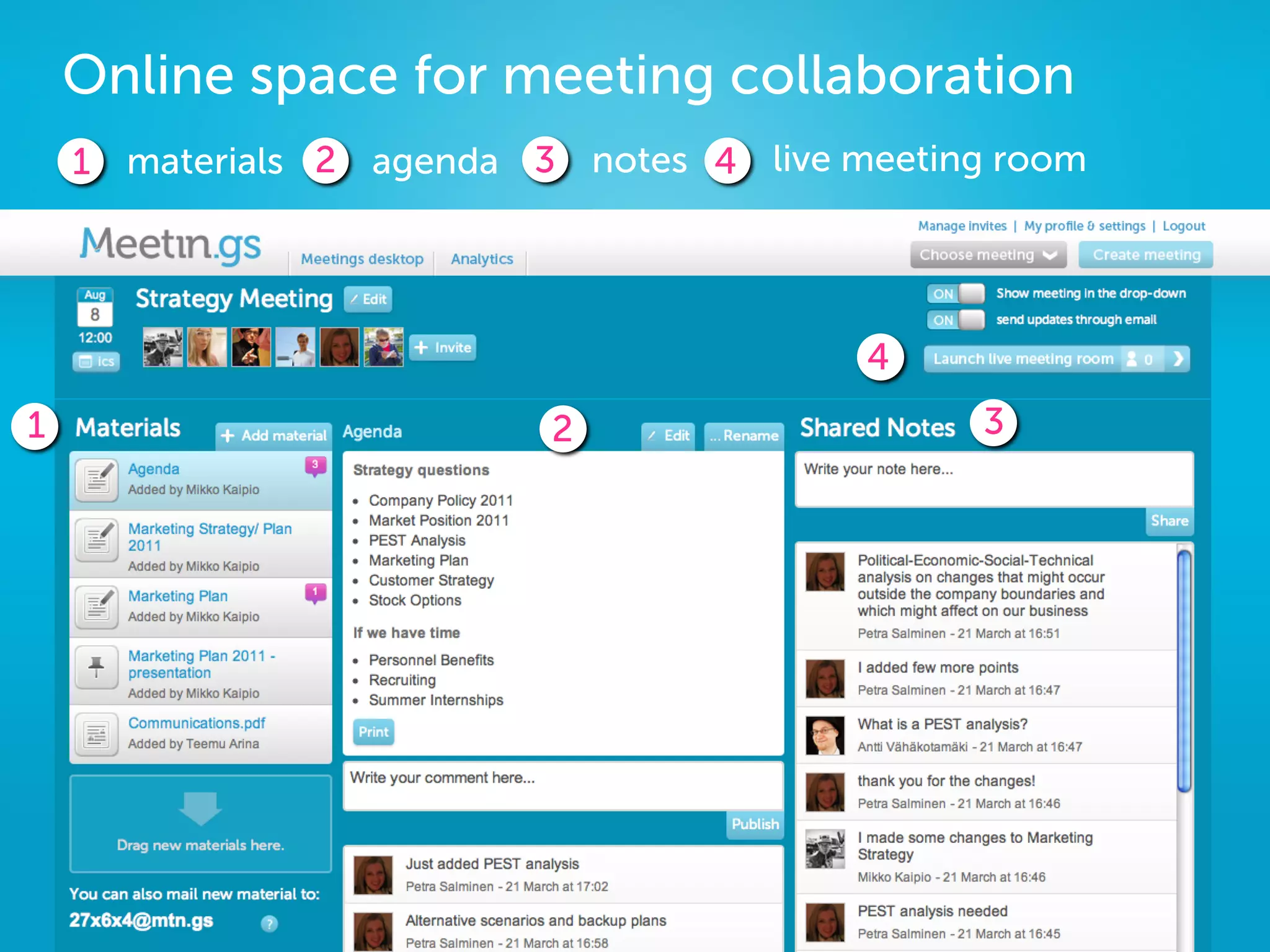Click the help question mark icon
The height and width of the screenshot is (952, 1270).
pos(269,923)
